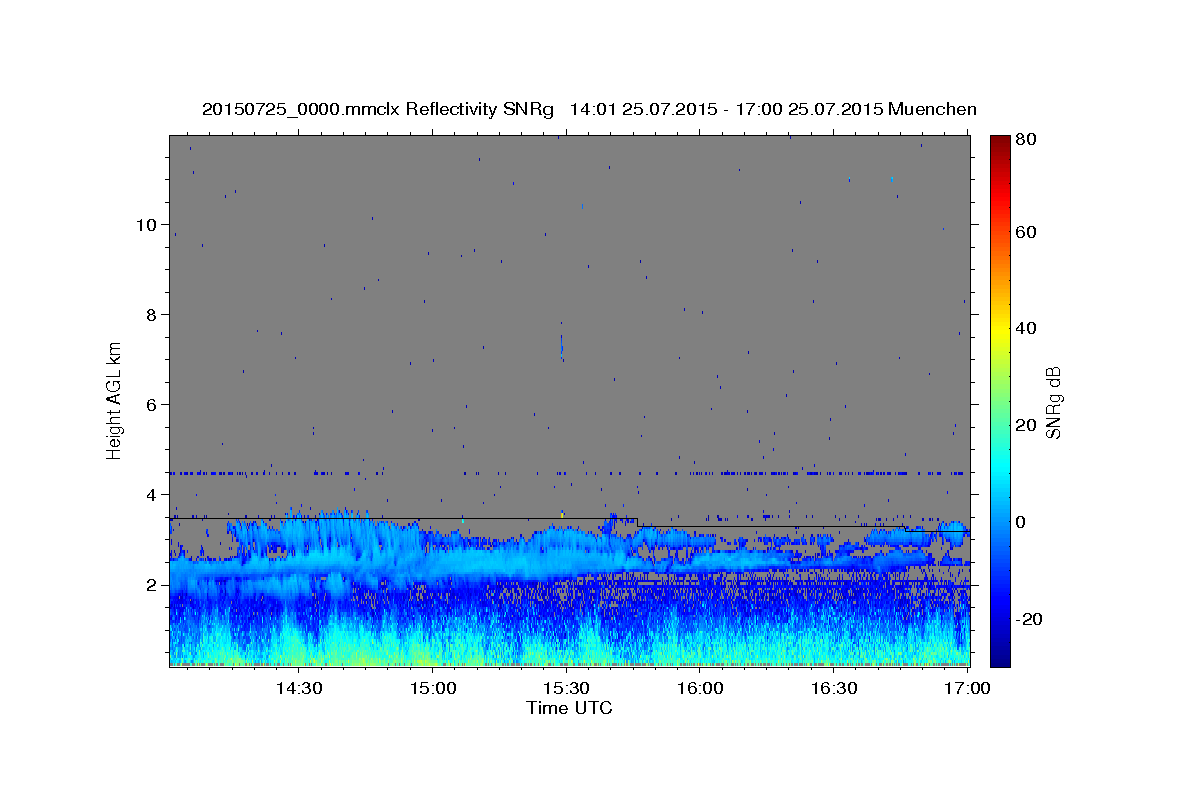This screenshot has width=1200, height=800.
Task: Click the height axis label 8
Action: [151, 315]
